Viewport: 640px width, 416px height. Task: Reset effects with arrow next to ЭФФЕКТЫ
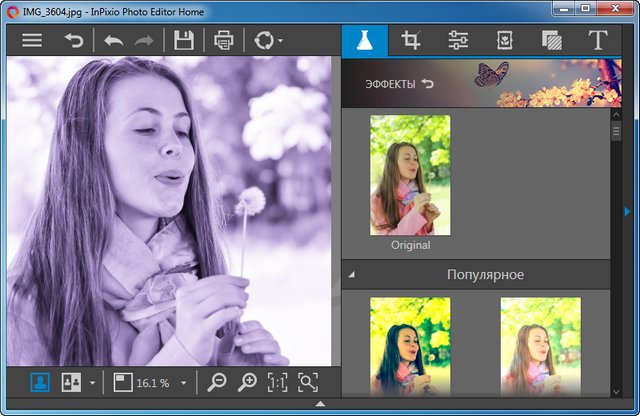[428, 83]
